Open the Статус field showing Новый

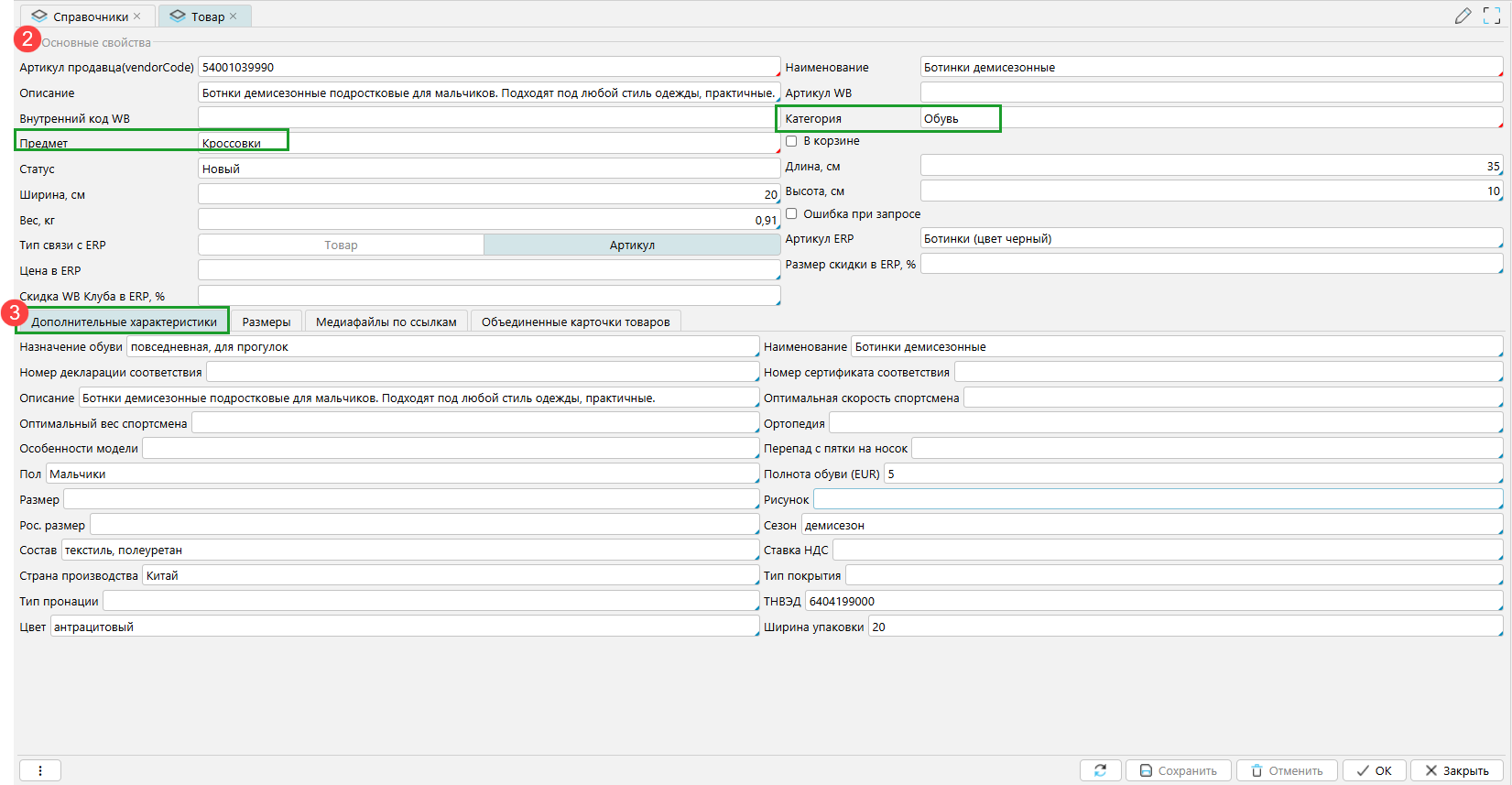click(x=487, y=169)
